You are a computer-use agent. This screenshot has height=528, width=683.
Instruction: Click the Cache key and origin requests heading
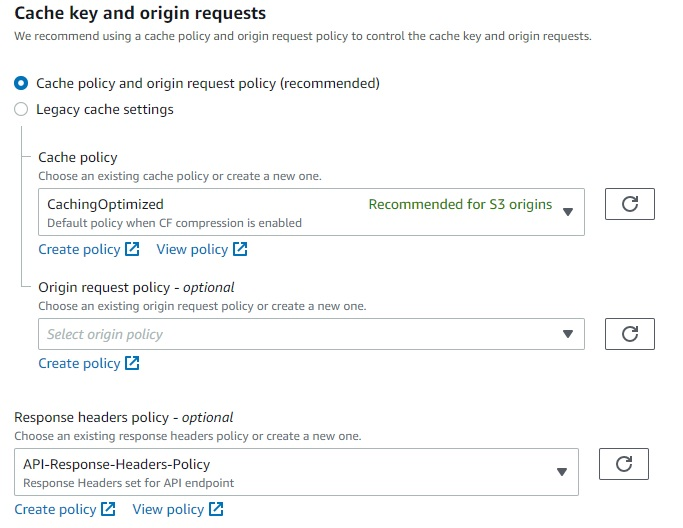click(x=140, y=14)
